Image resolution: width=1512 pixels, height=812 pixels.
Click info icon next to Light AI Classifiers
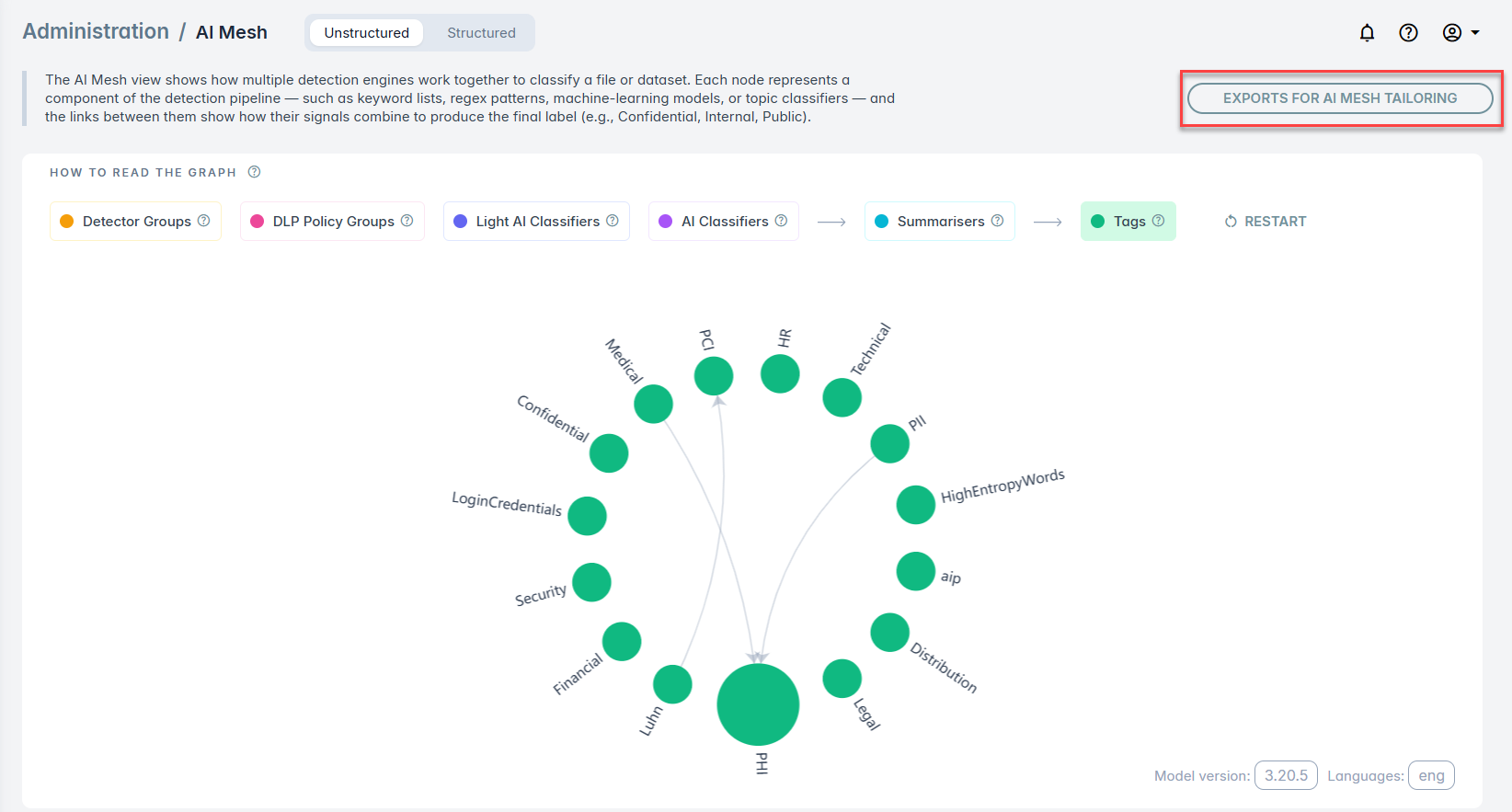pyautogui.click(x=613, y=221)
